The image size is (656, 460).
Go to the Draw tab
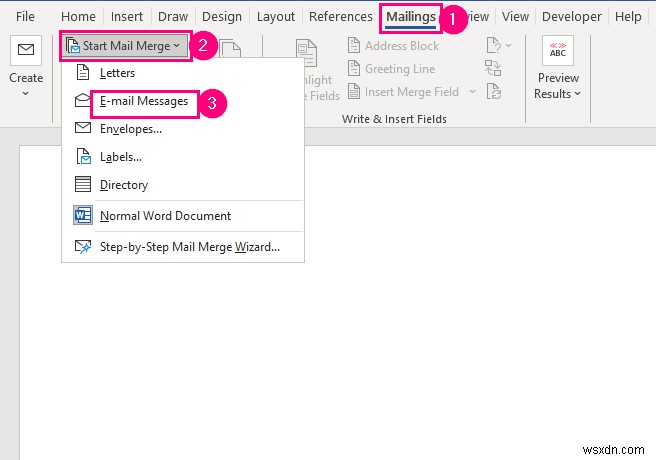coord(173,17)
